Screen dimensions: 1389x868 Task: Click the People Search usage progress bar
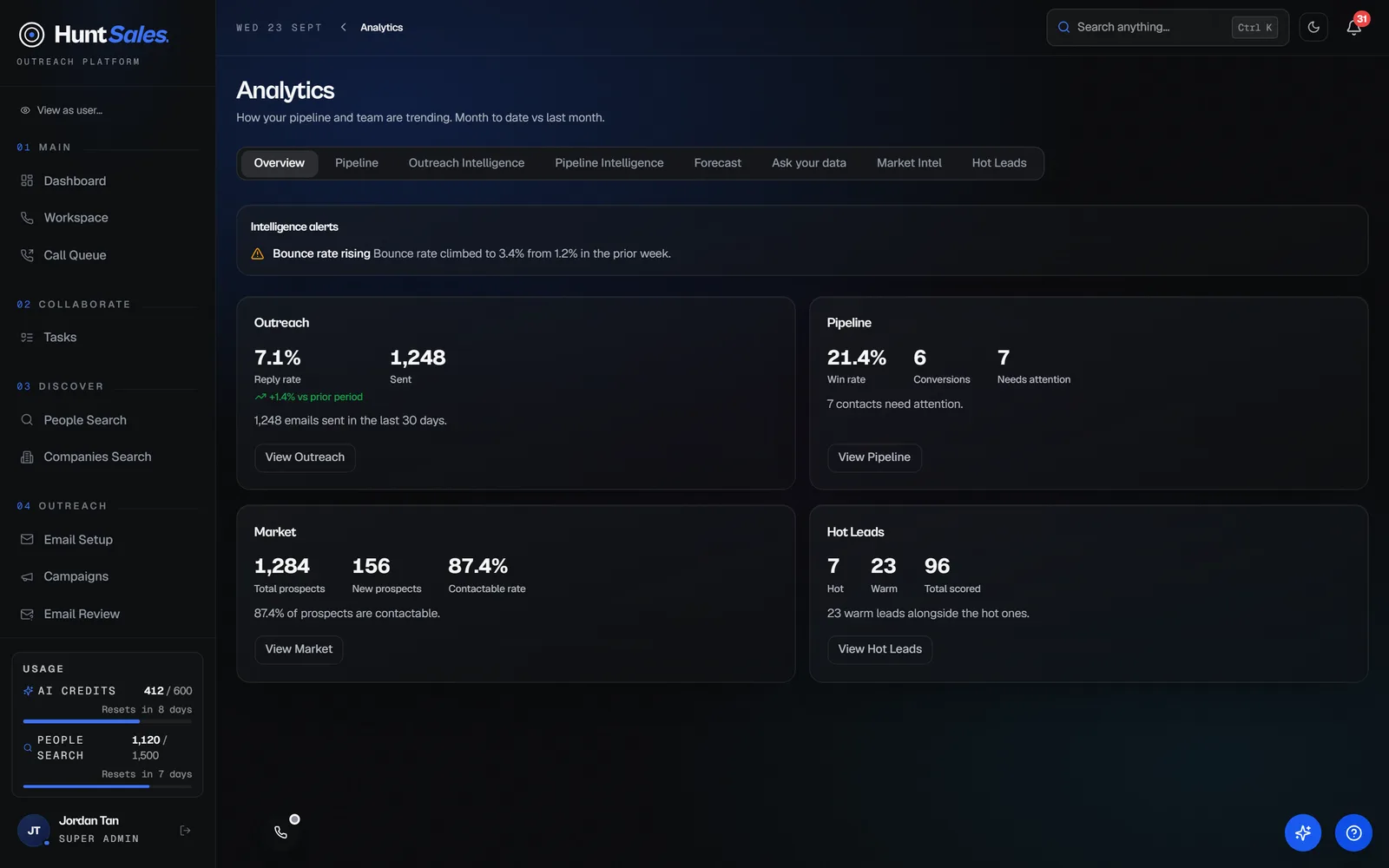pyautogui.click(x=108, y=786)
